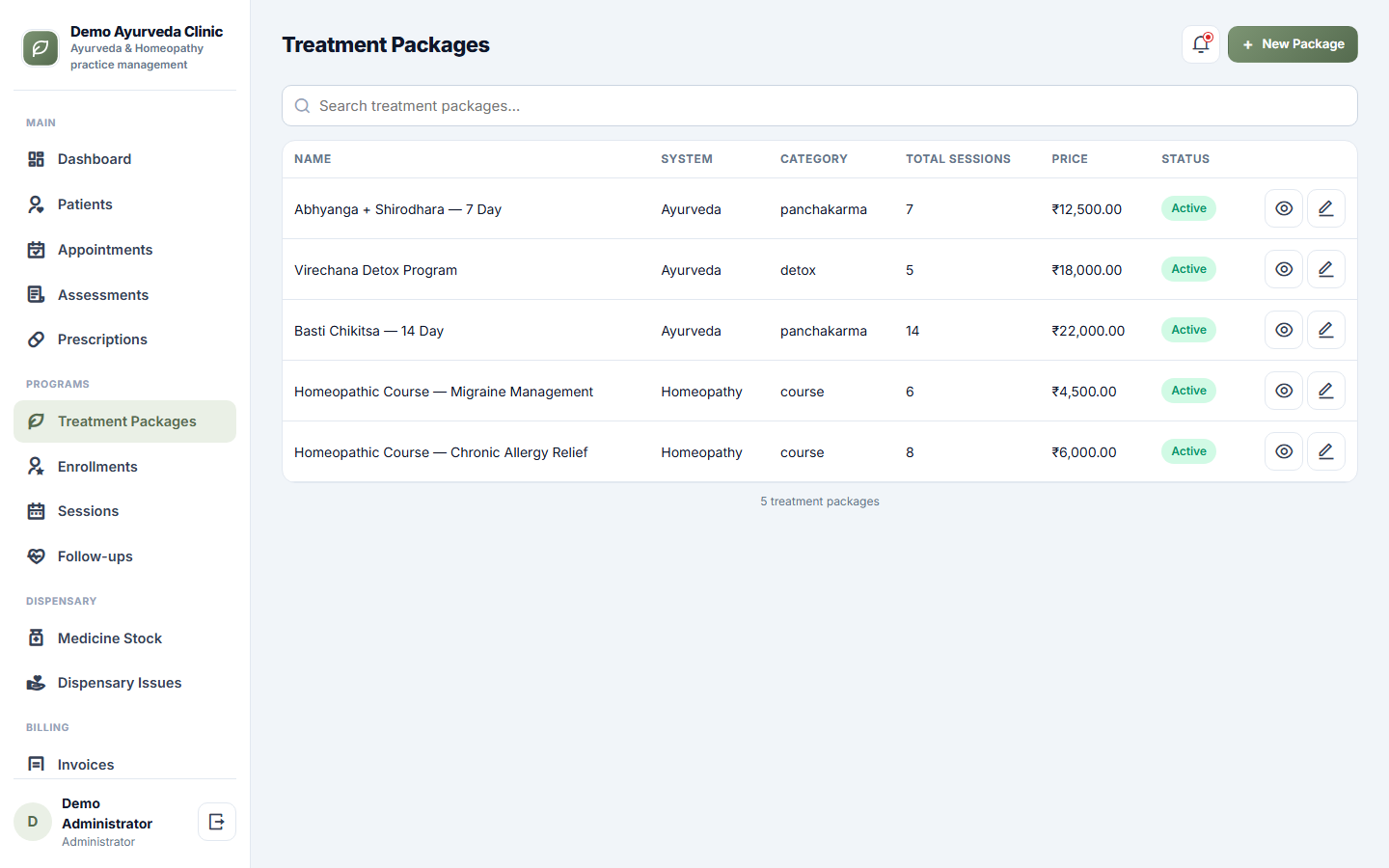View Virechana Detox Program details
Viewport: 1389px width, 868px height.
point(1284,269)
